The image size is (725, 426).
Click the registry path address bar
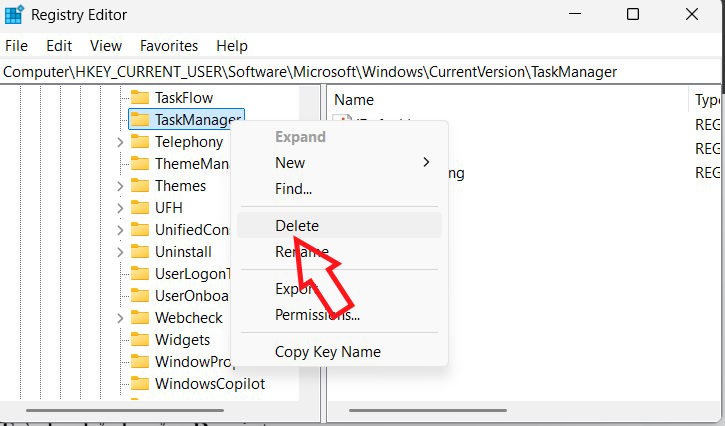click(x=310, y=72)
